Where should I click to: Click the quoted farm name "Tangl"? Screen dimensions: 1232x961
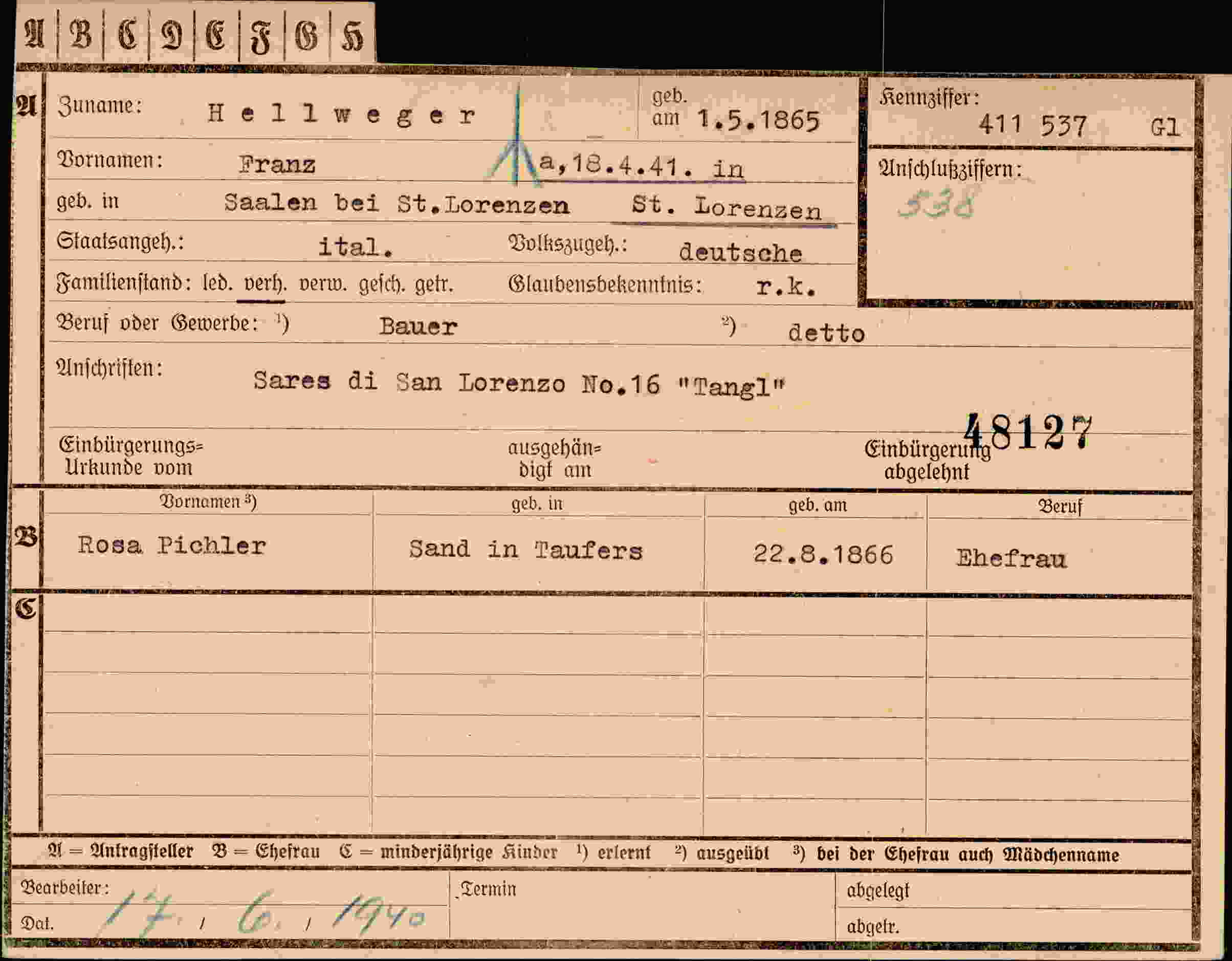coord(731,387)
